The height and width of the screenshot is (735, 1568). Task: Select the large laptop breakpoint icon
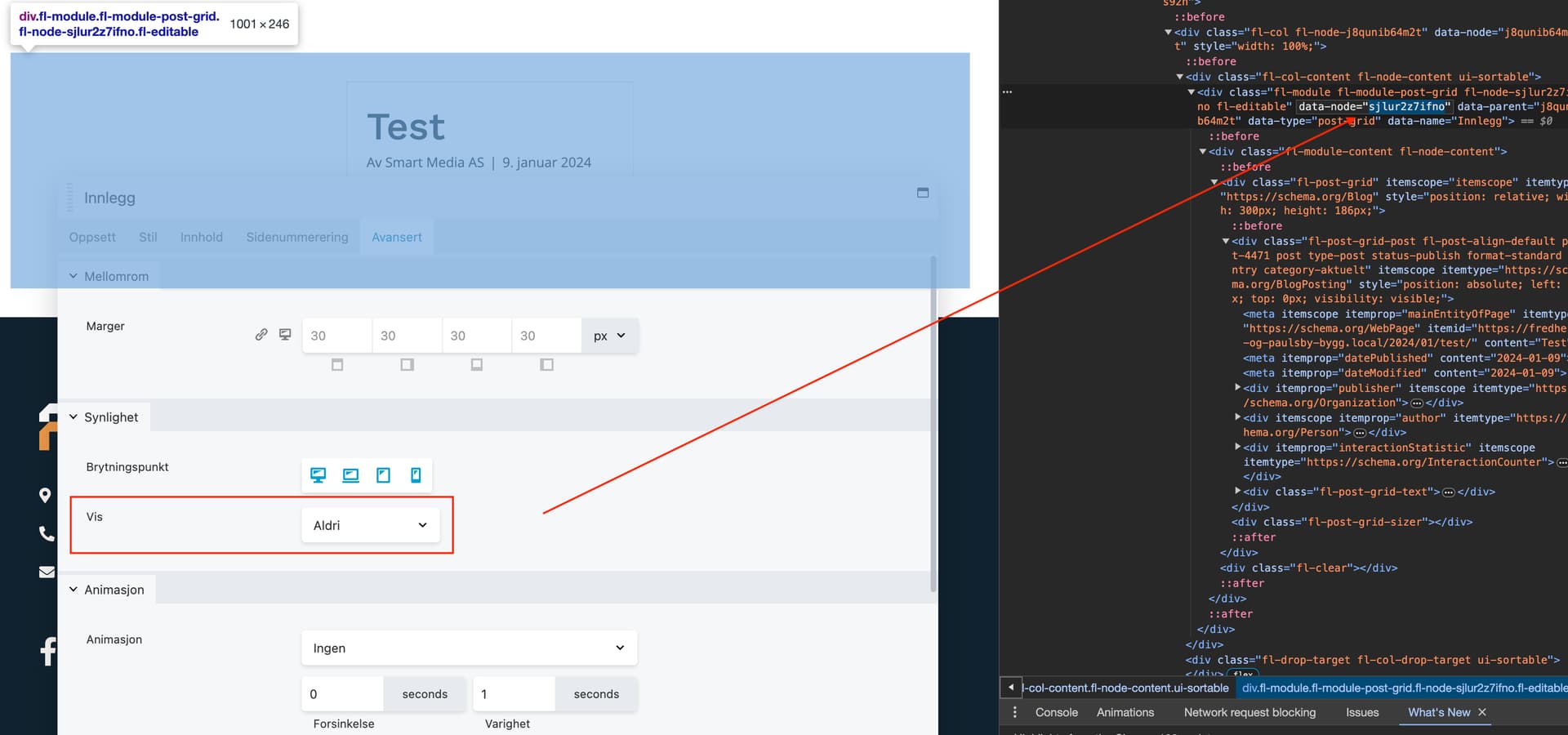pyautogui.click(x=350, y=475)
